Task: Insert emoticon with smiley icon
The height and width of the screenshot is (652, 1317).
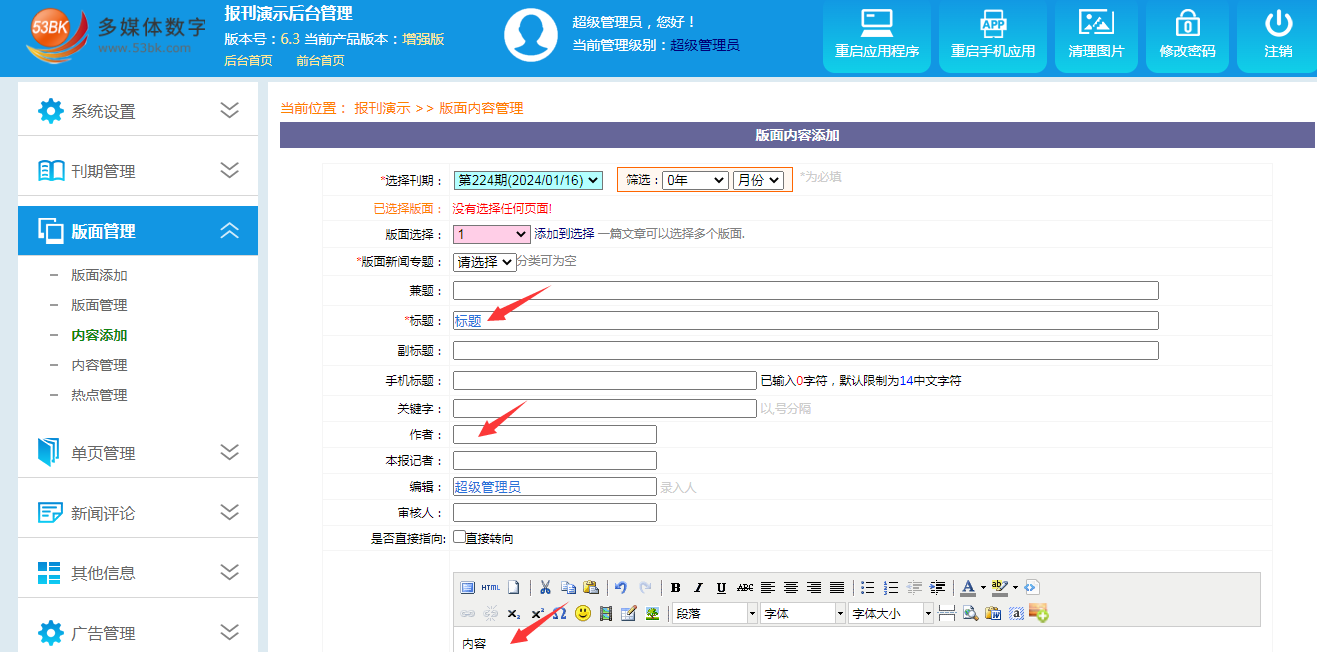Action: [x=583, y=613]
